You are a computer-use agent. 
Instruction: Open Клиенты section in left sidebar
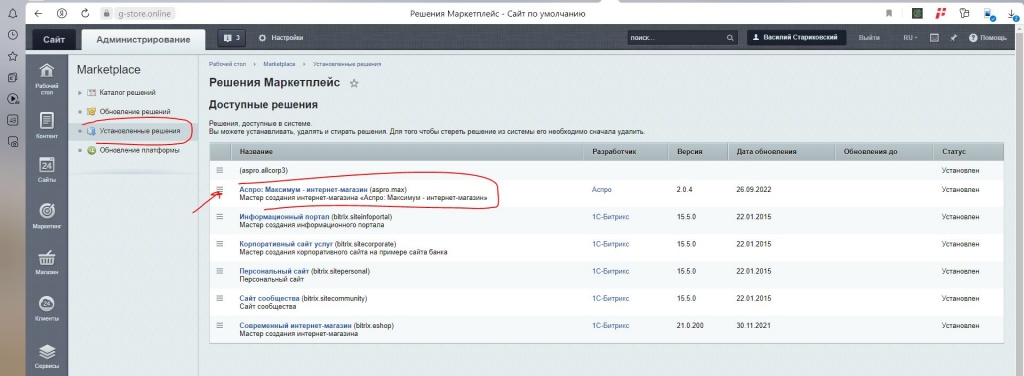(47, 308)
